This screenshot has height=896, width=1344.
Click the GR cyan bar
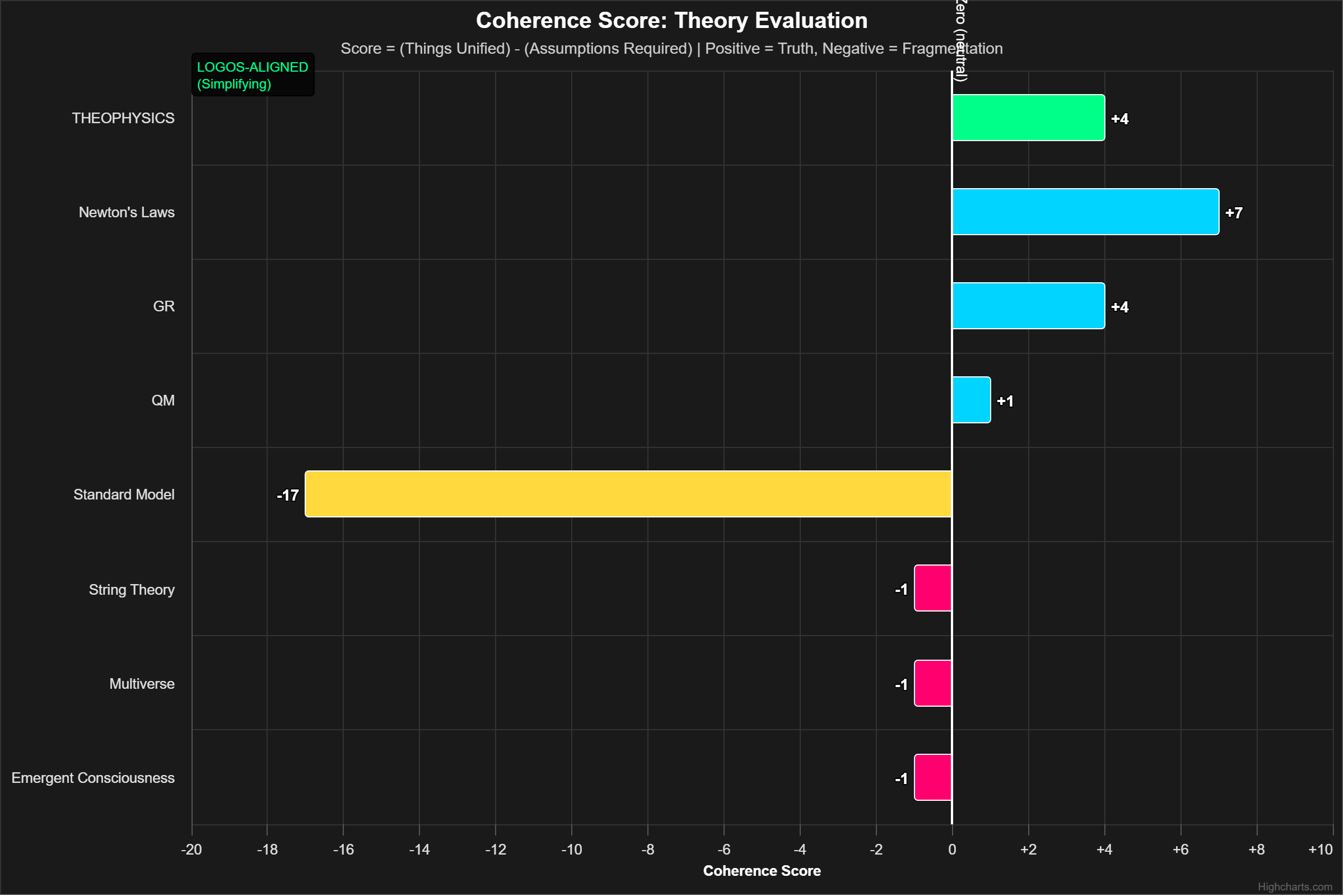(1029, 306)
